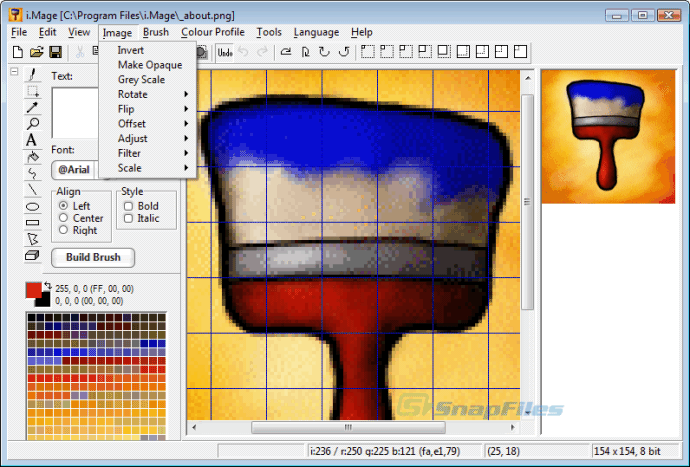Viewport: 690px width, 467px height.
Task: Select the freehand curve tool
Action: click(32, 173)
